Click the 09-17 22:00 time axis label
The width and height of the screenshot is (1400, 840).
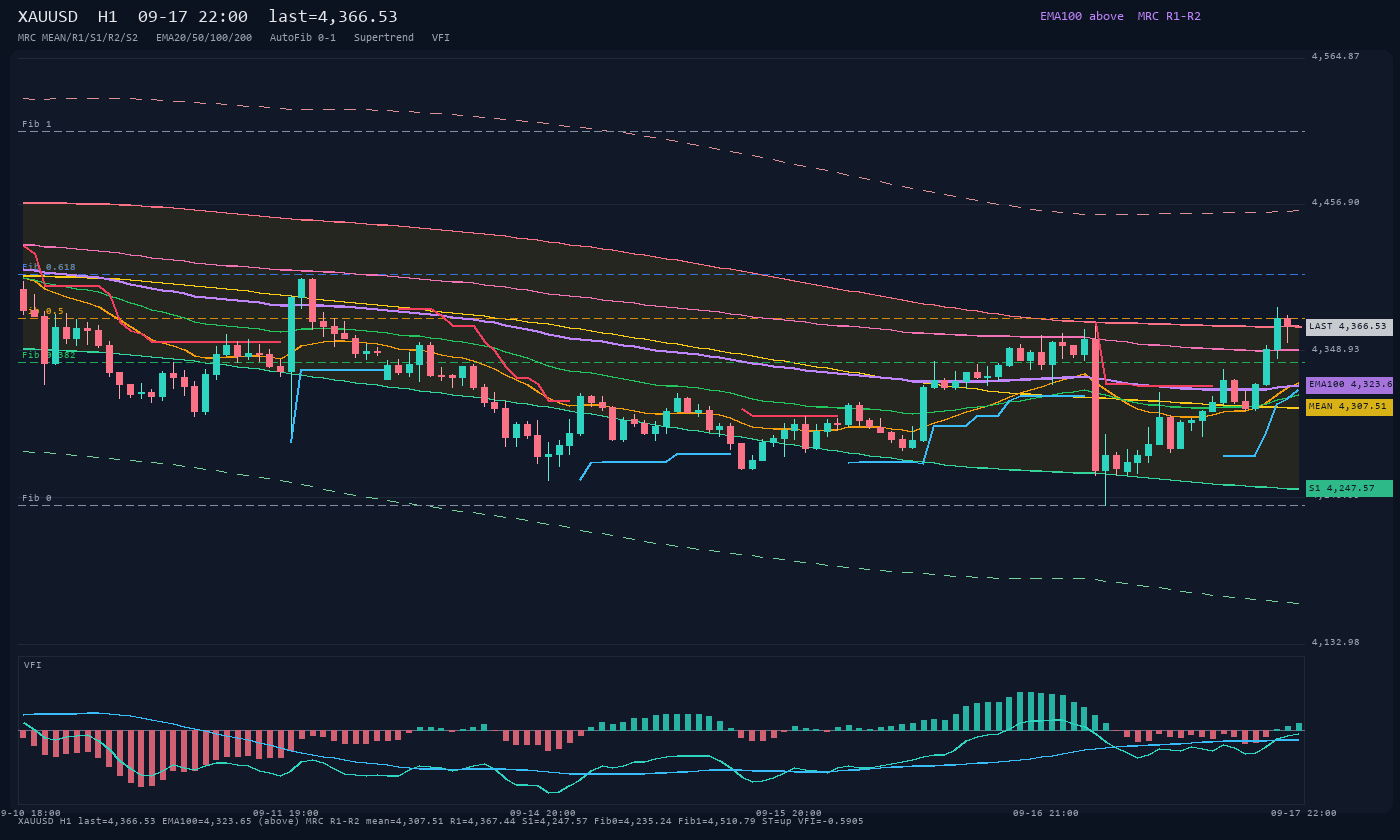click(x=1304, y=813)
